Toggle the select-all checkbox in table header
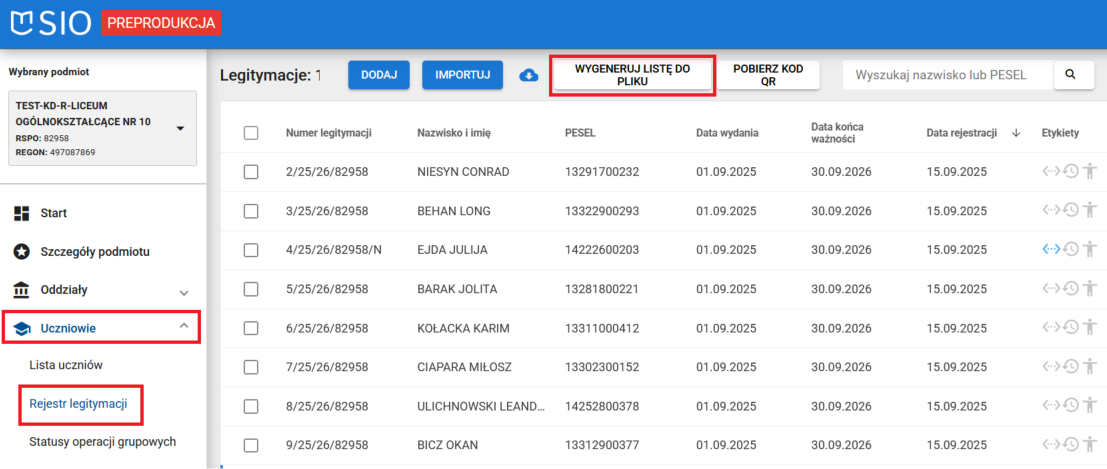This screenshot has width=1107, height=469. pyautogui.click(x=251, y=133)
